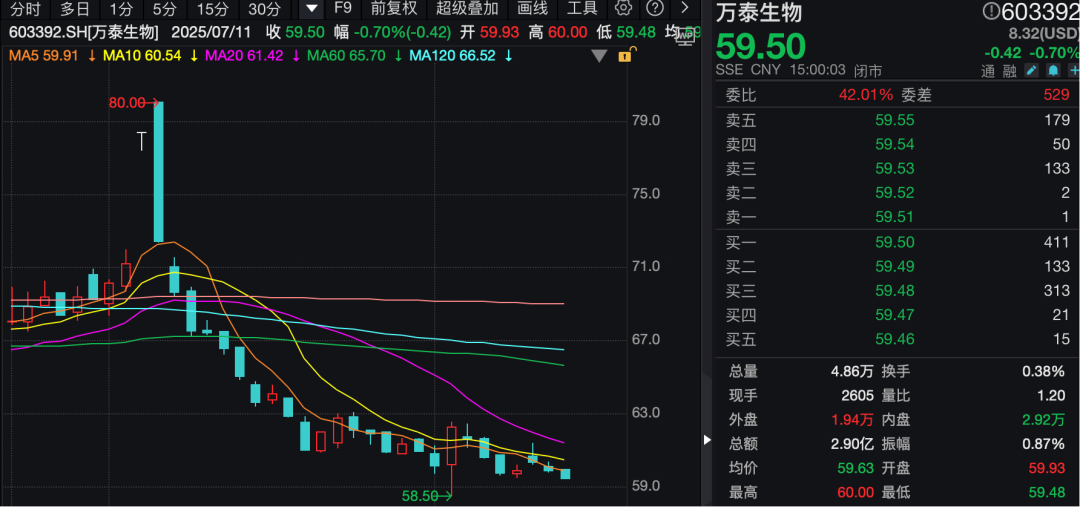Click the 卖一 59.51 order book row
This screenshot has width=1080, height=507.
pyautogui.click(x=897, y=218)
